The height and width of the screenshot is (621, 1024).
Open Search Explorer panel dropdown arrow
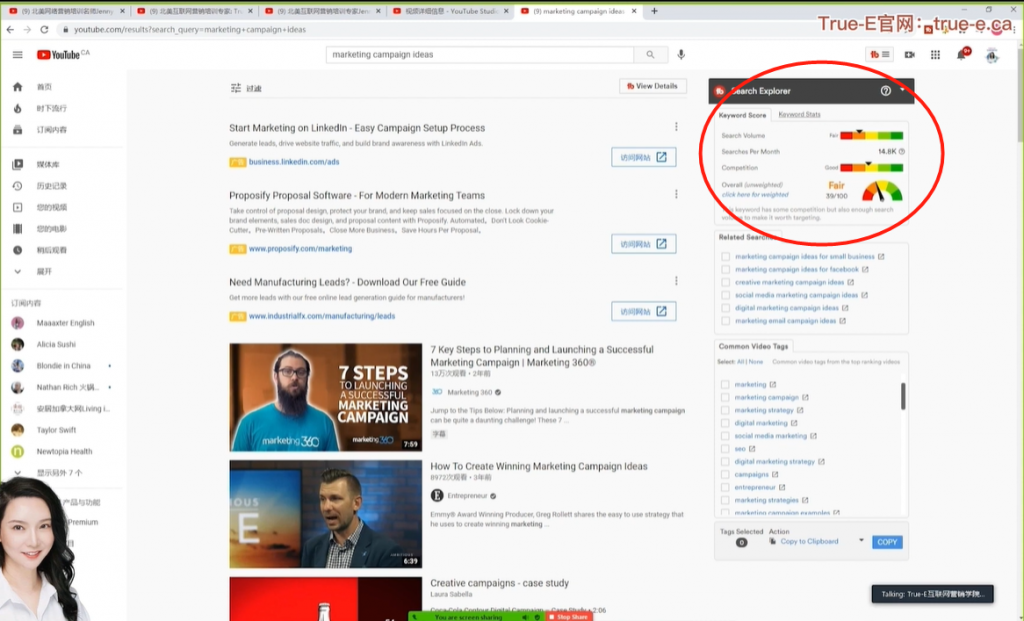[x=902, y=90]
